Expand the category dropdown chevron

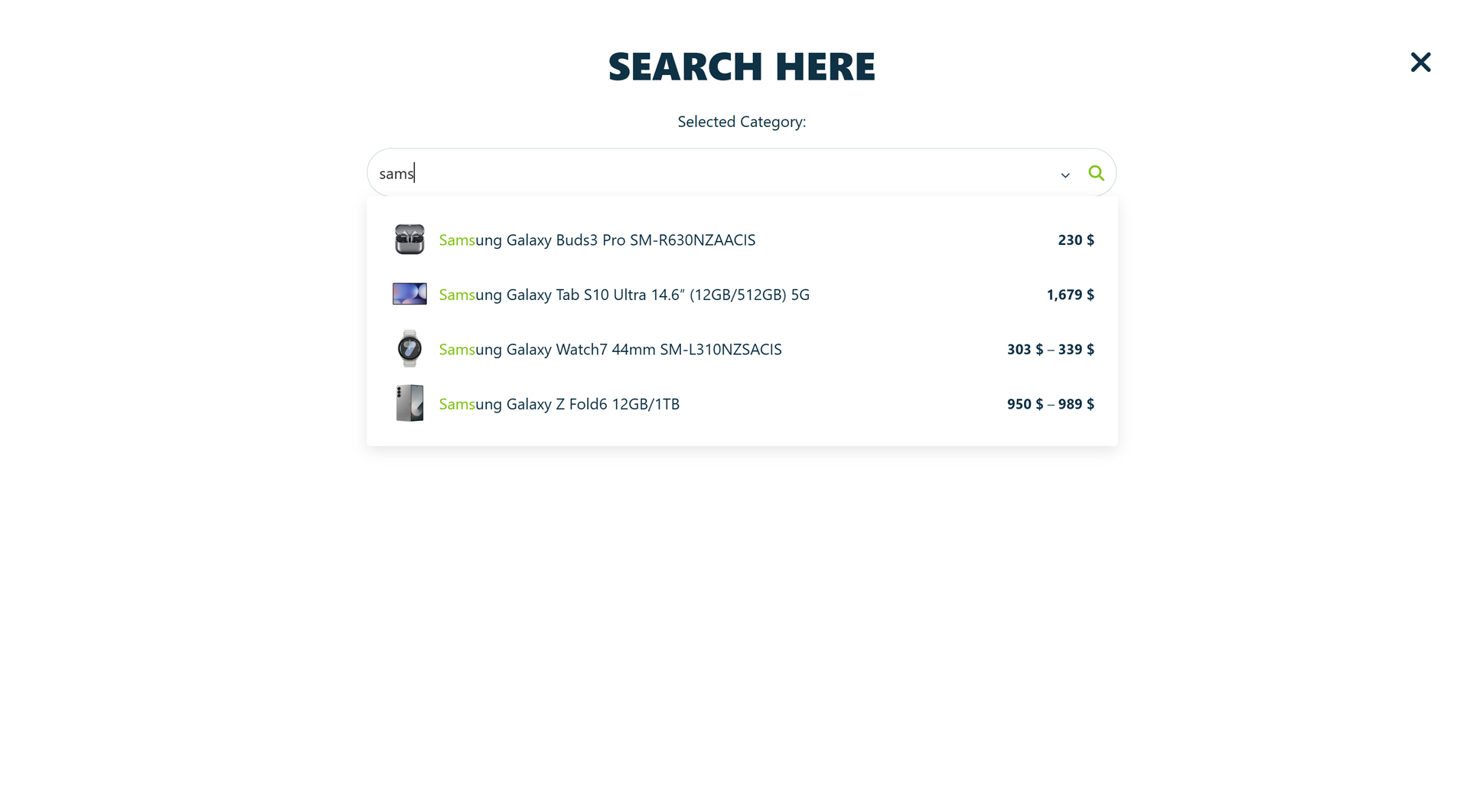1065,175
